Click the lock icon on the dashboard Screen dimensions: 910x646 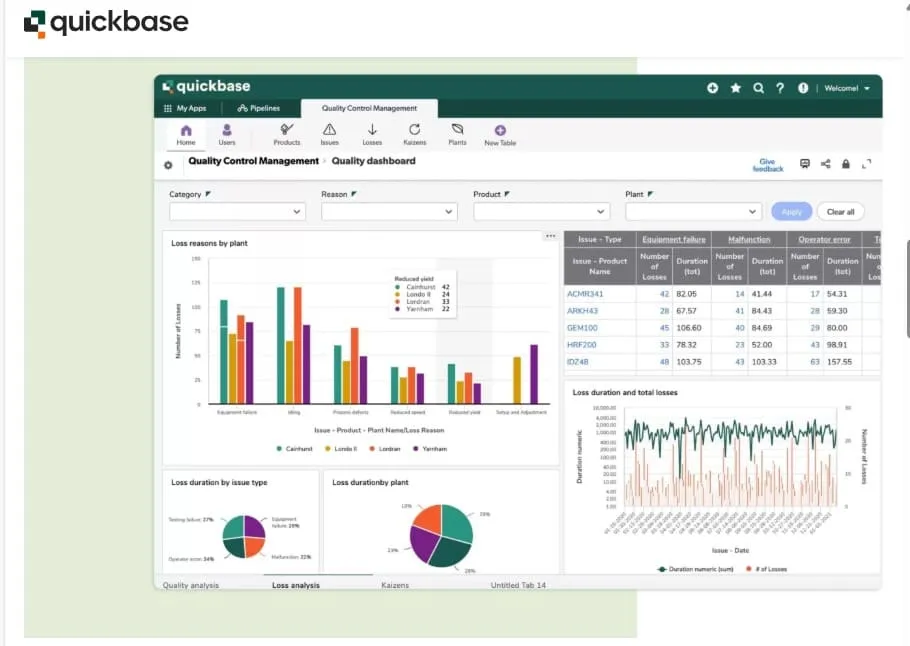pos(846,164)
